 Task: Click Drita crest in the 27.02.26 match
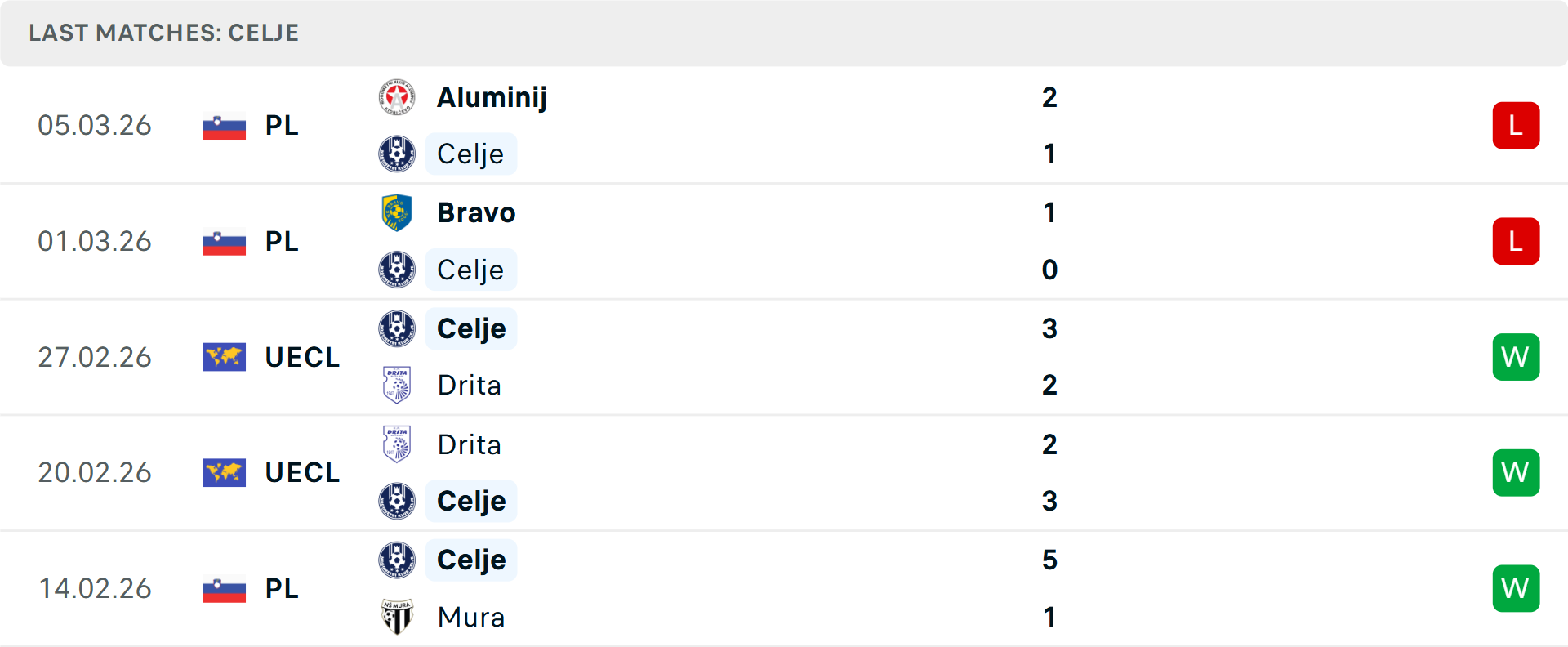click(397, 385)
